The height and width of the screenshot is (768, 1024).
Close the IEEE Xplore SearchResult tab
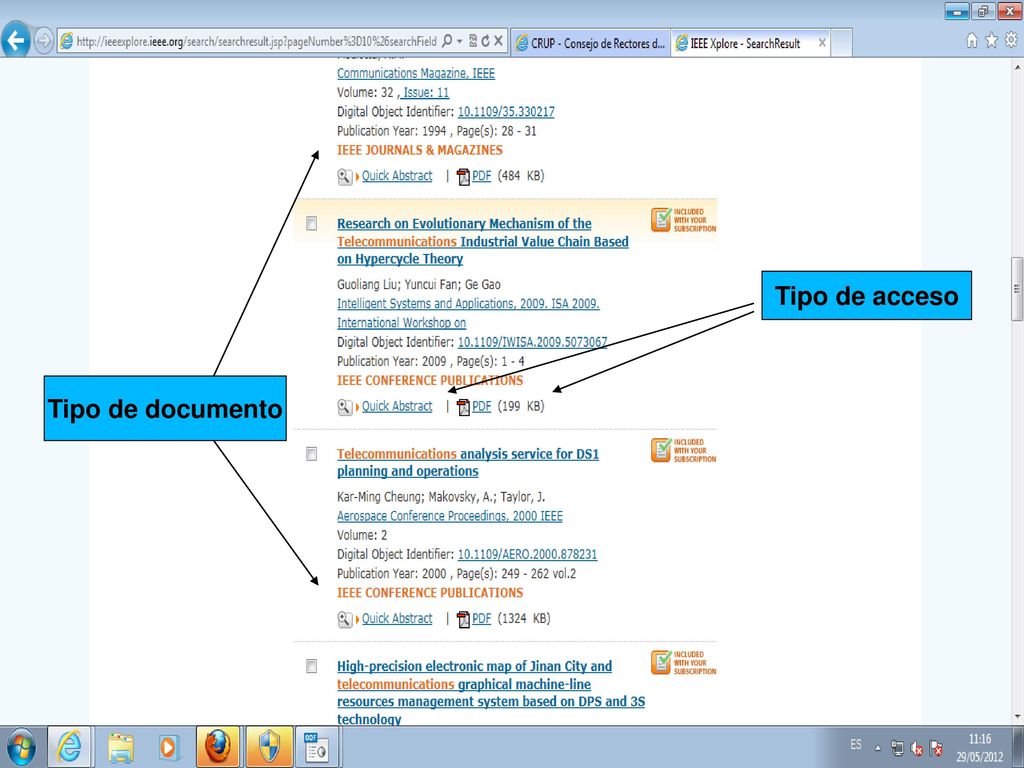click(x=822, y=43)
